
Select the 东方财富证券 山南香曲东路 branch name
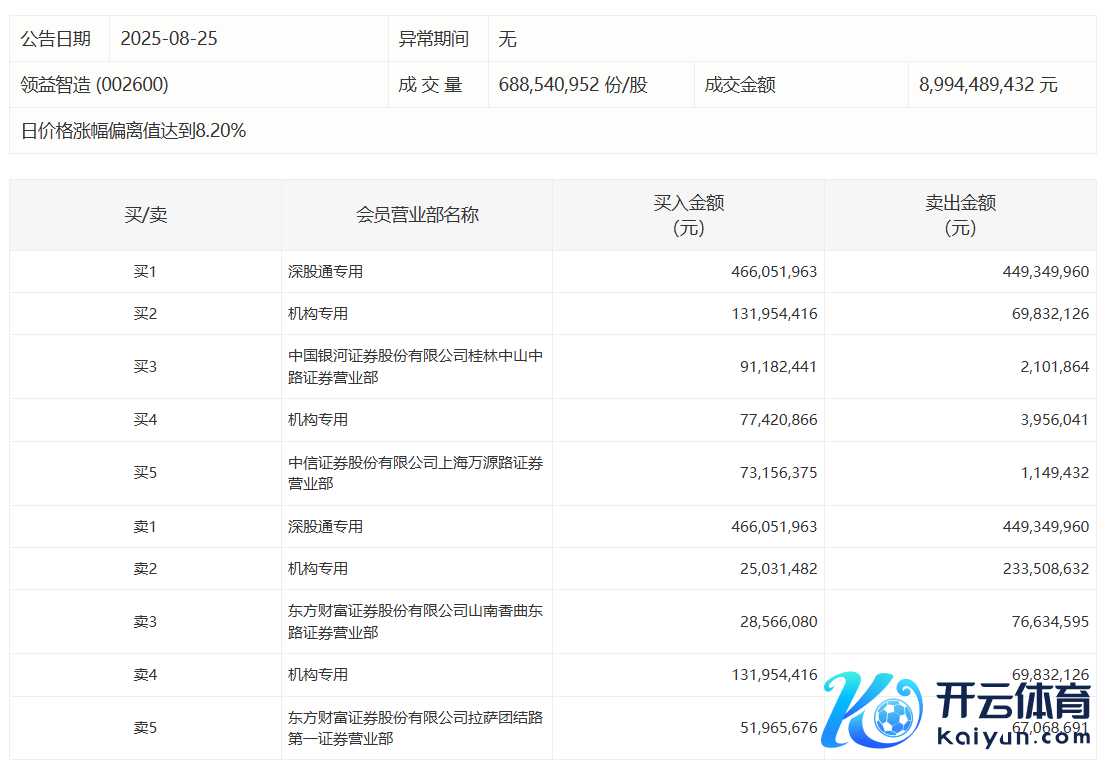[x=415, y=621]
